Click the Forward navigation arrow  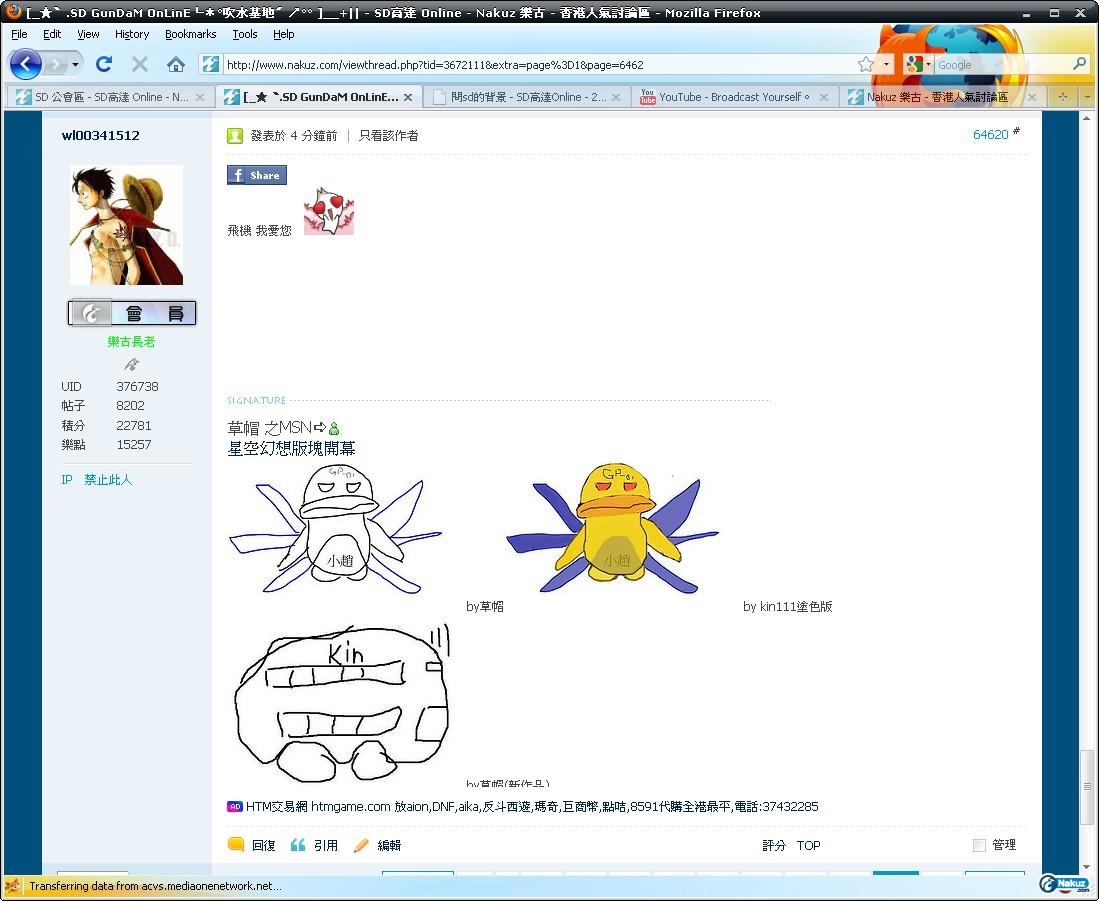(56, 64)
